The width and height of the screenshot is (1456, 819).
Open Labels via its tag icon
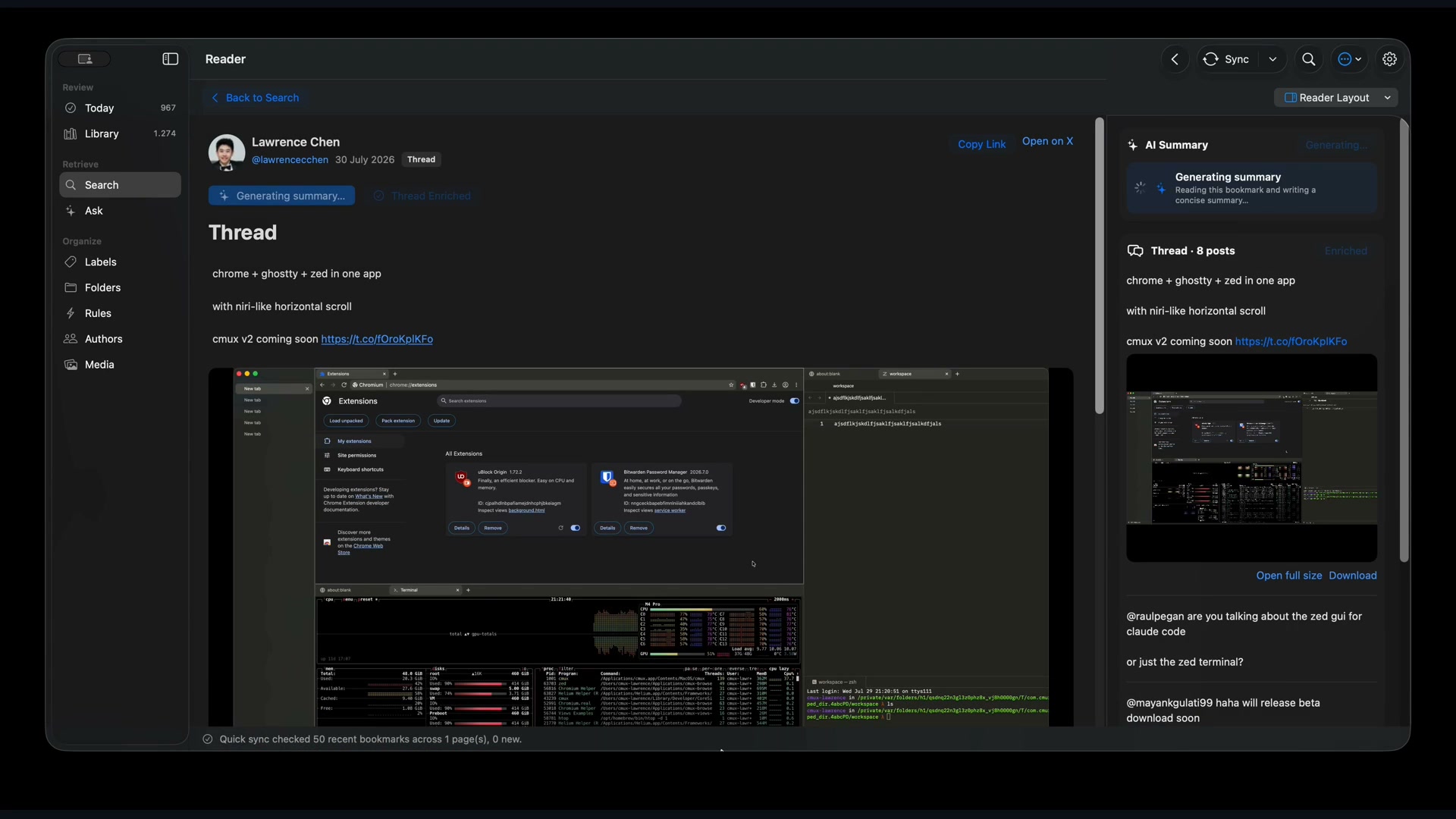pyautogui.click(x=71, y=262)
